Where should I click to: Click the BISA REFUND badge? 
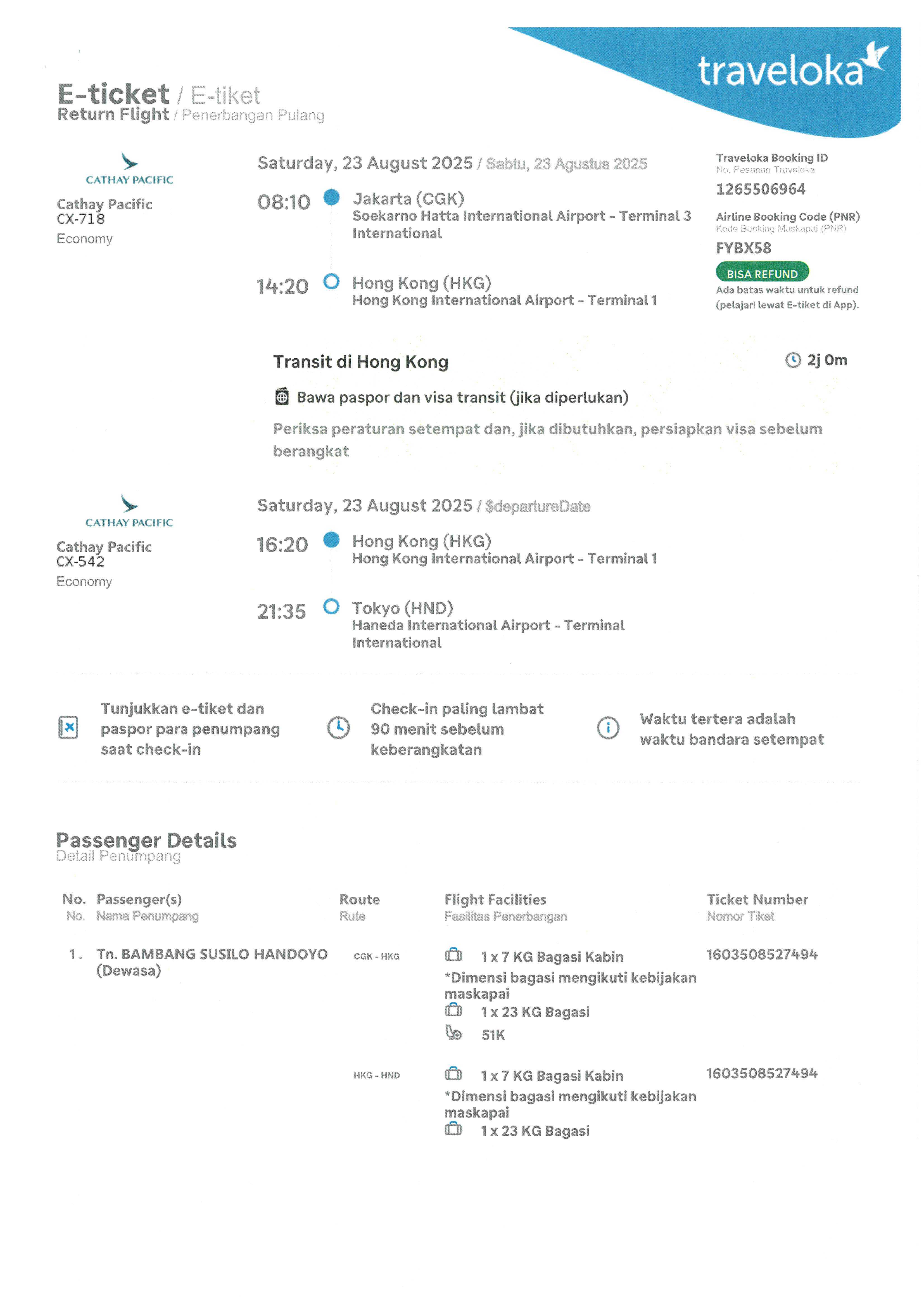click(762, 273)
